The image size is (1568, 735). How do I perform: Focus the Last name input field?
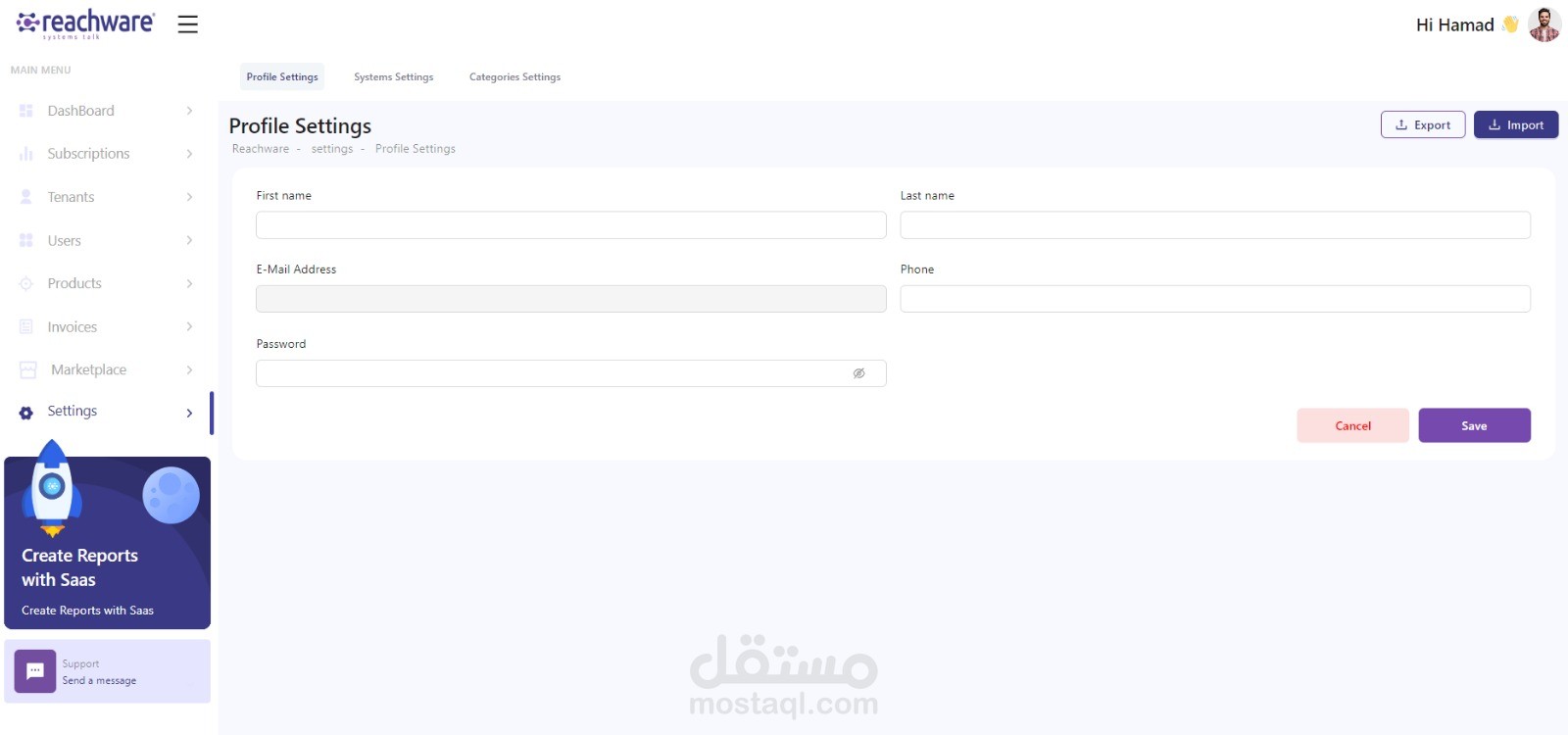click(x=1215, y=225)
